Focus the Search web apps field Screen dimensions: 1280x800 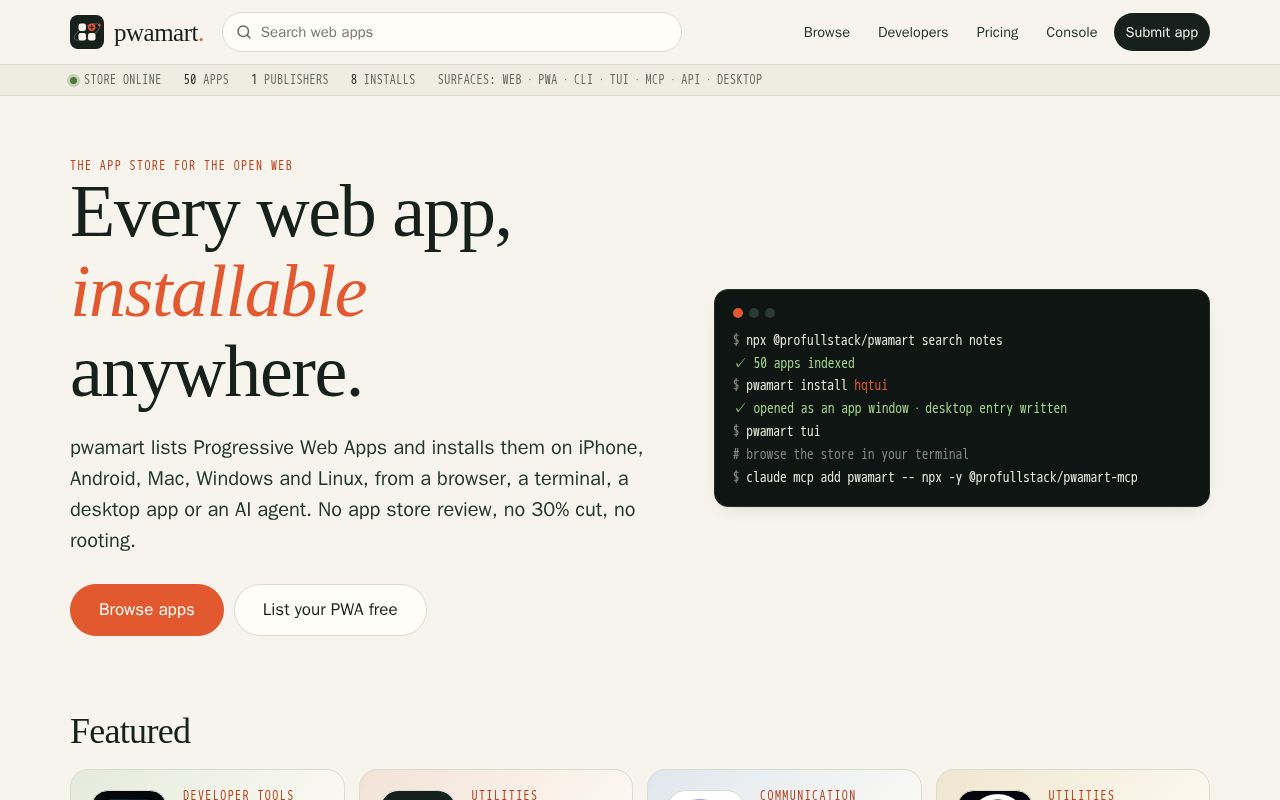click(452, 32)
